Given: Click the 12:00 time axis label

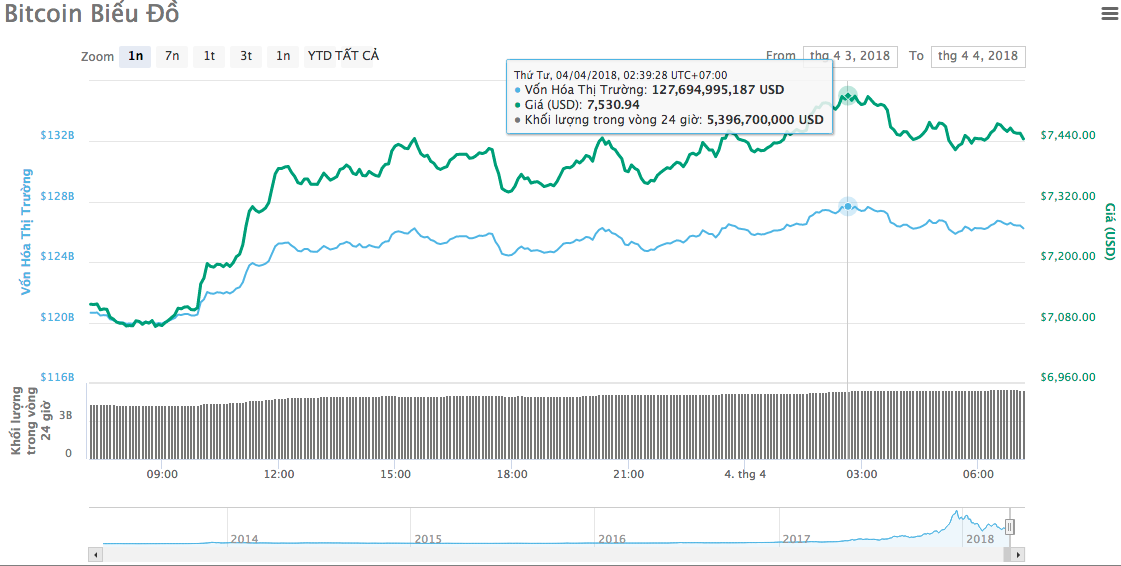Looking at the screenshot, I should (x=279, y=474).
